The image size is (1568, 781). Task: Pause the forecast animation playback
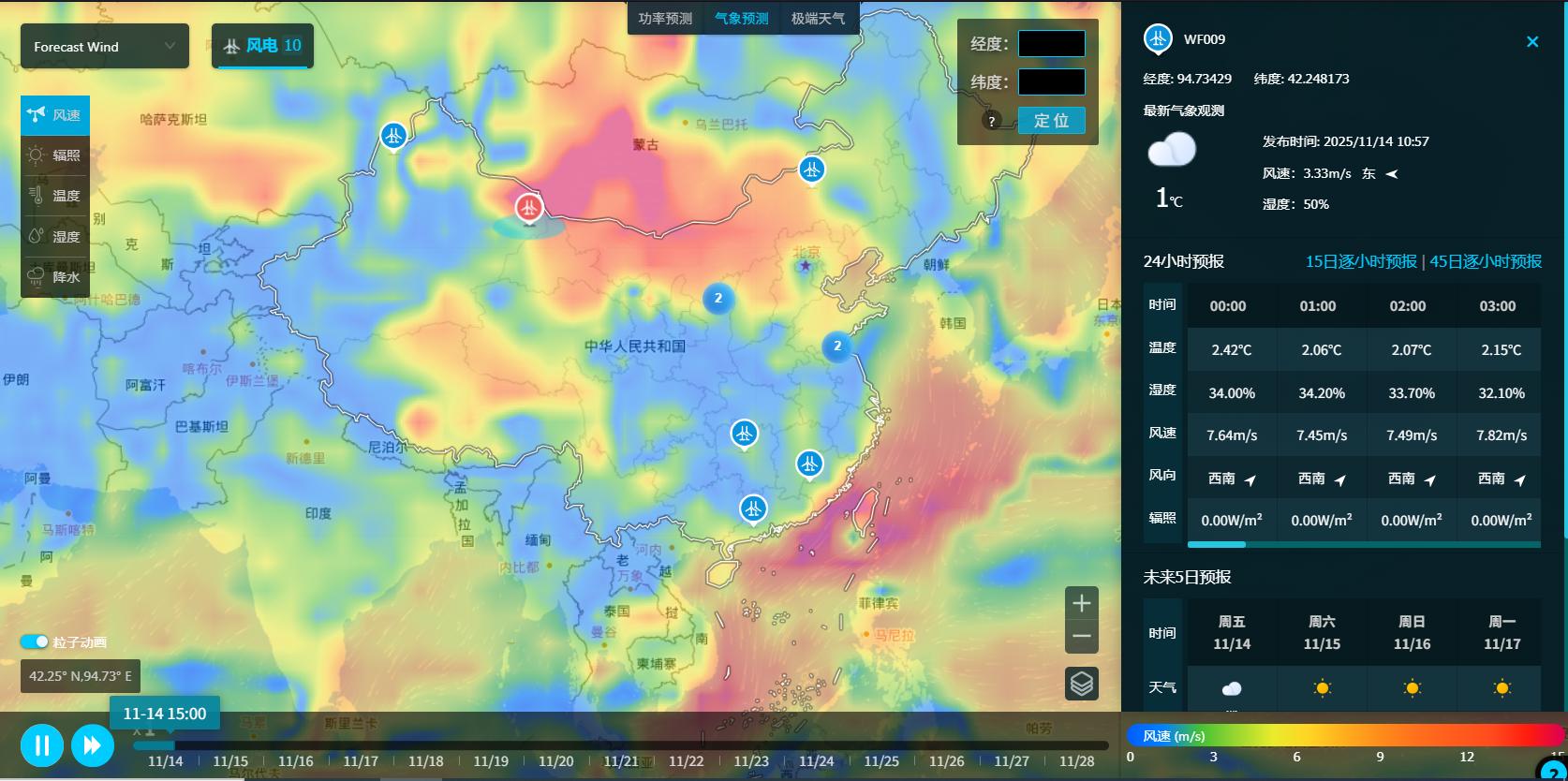(x=42, y=745)
